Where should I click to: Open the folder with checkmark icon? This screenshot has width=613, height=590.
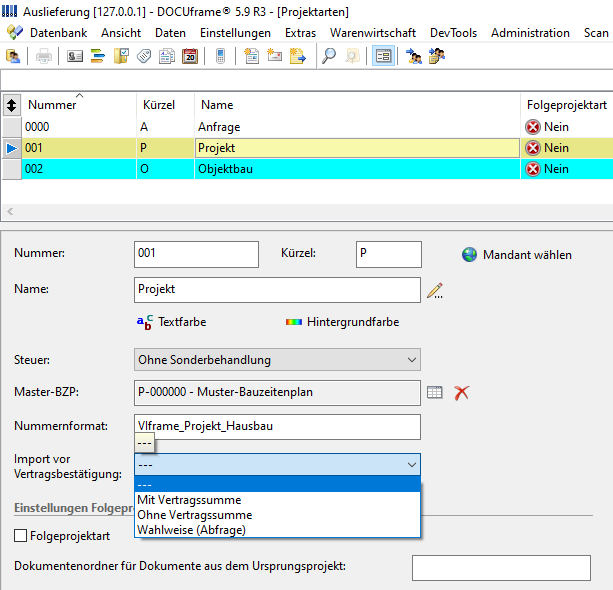click(121, 56)
